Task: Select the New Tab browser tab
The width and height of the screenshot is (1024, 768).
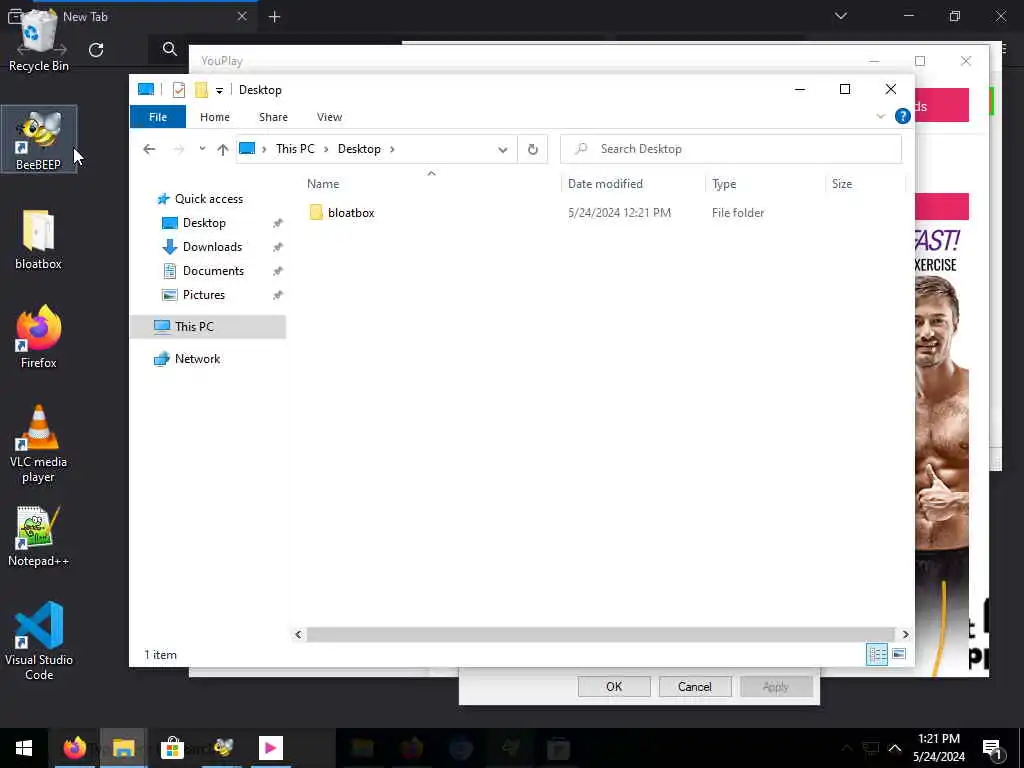Action: point(137,16)
